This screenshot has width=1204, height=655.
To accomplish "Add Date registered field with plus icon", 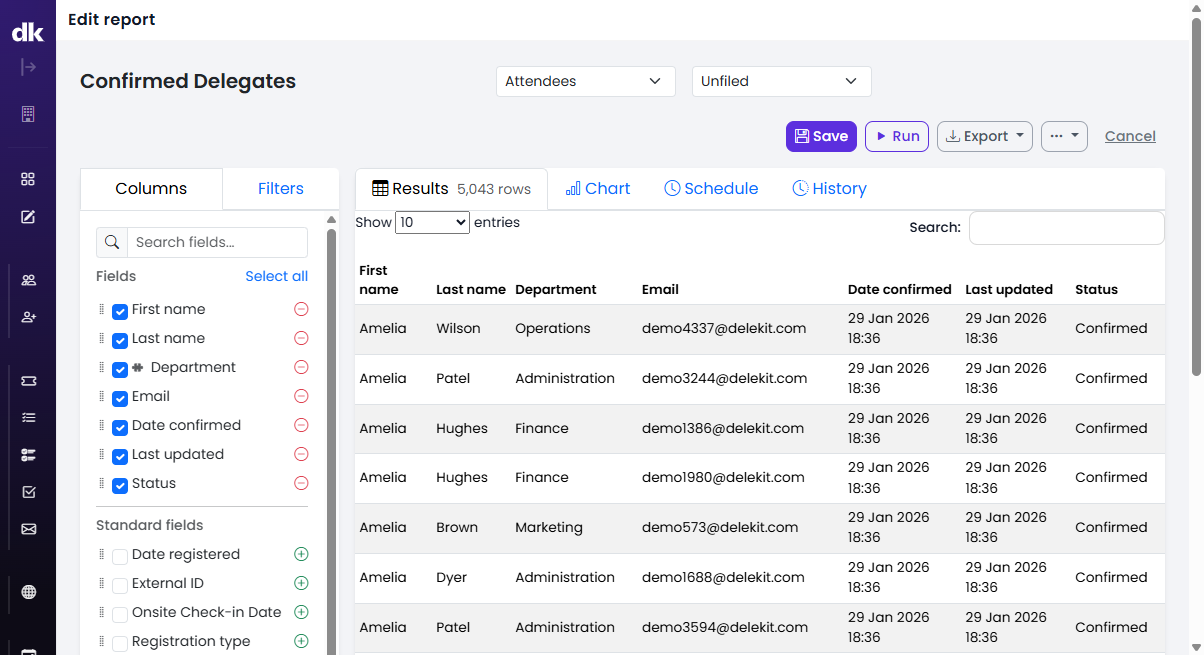I will pyautogui.click(x=301, y=554).
